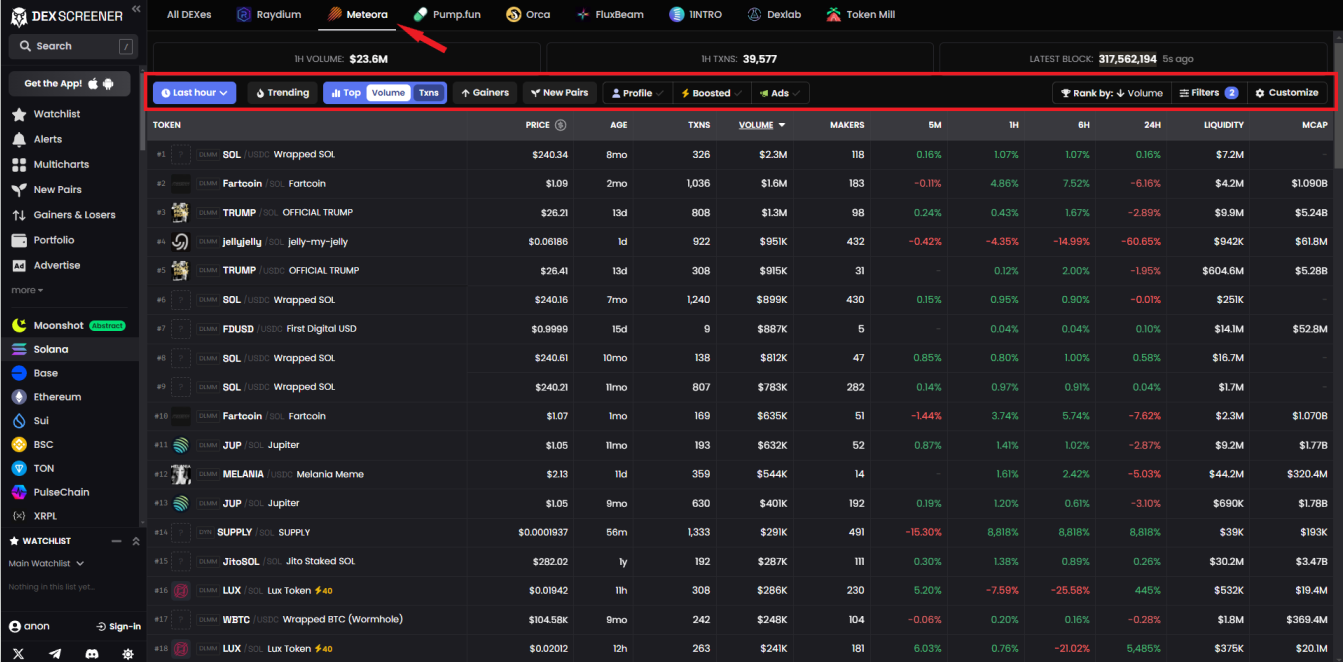The image size is (1343, 662).
Task: Select the New Pairs toolbar view
Action: pos(560,93)
